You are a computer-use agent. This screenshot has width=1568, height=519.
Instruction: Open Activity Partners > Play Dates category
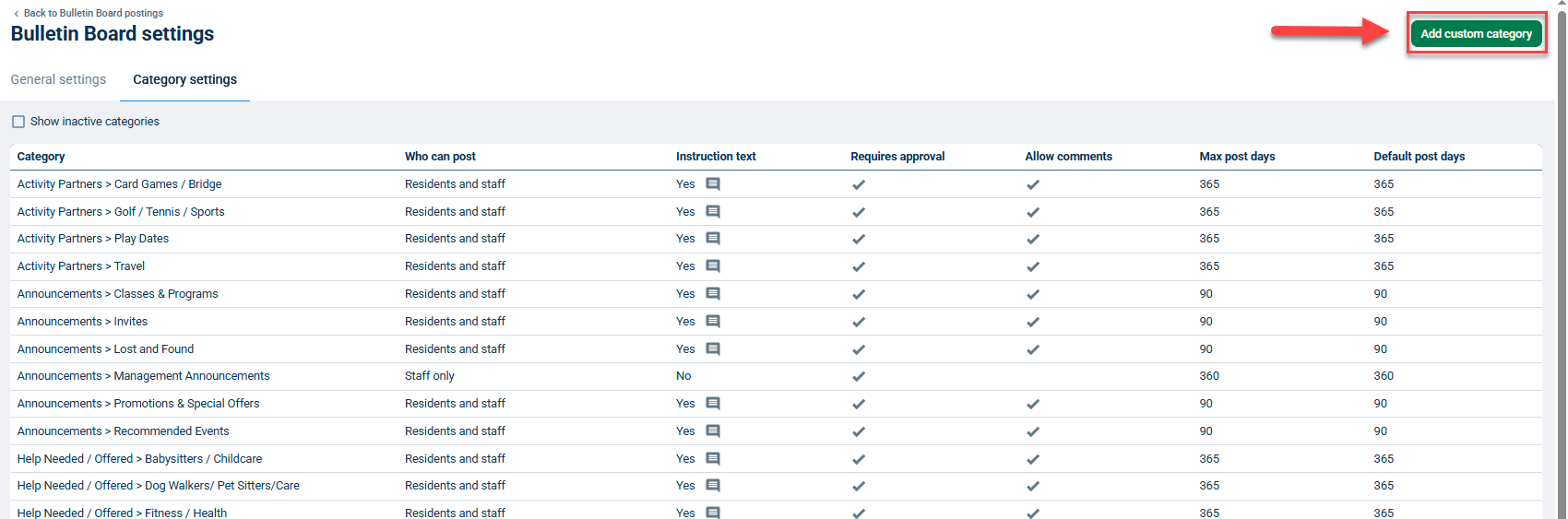93,239
